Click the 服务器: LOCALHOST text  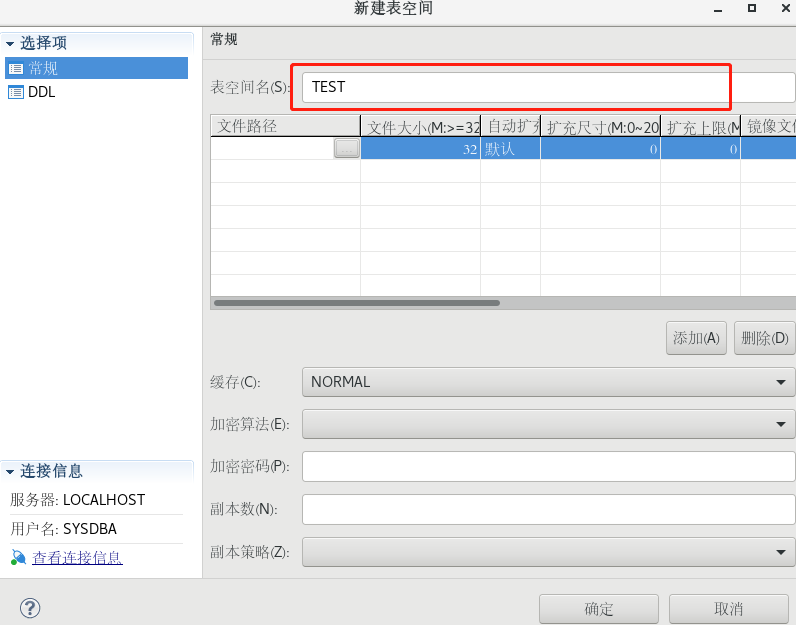[x=78, y=500]
